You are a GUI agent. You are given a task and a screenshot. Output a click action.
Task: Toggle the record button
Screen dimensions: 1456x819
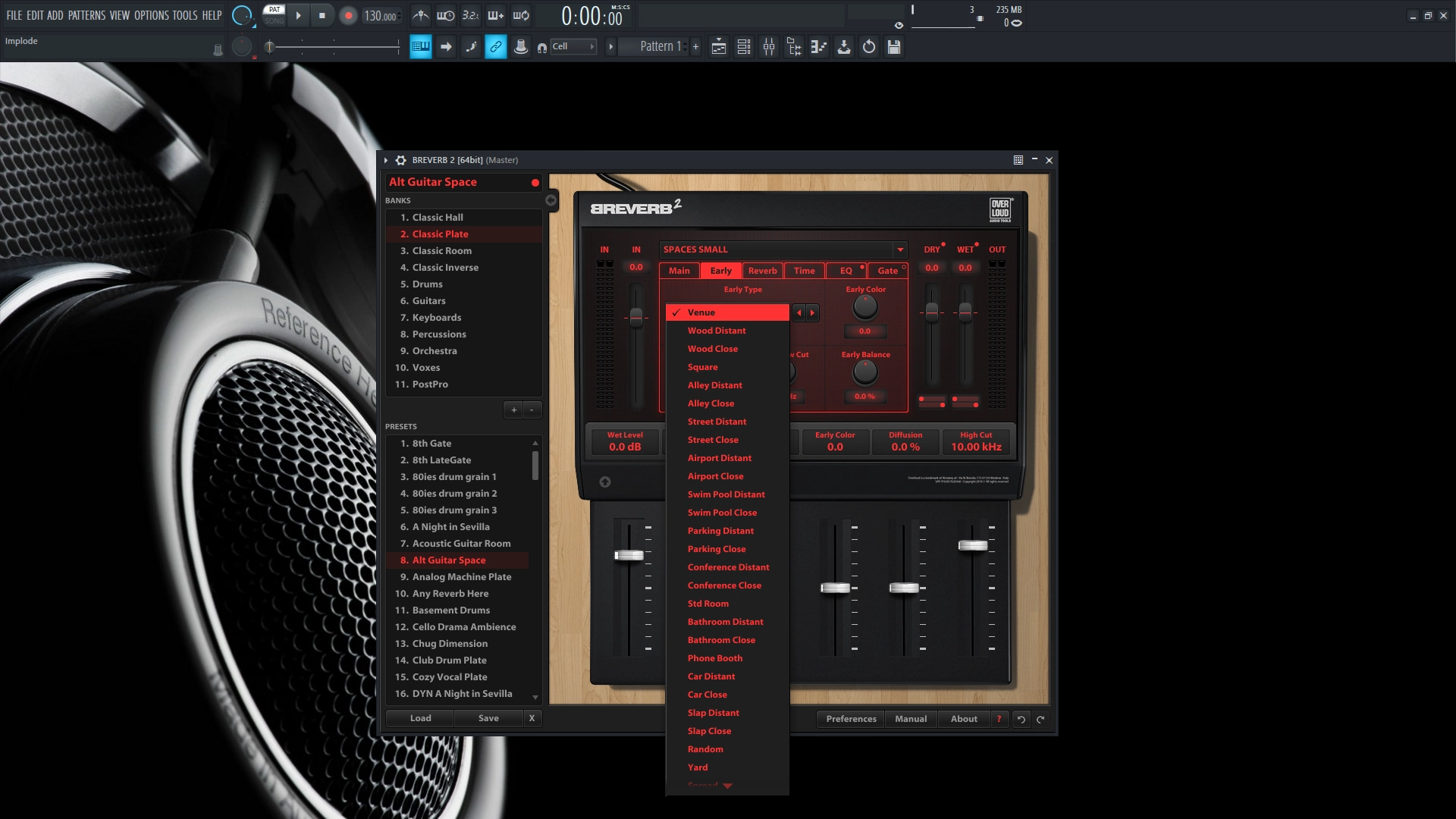pyautogui.click(x=348, y=16)
